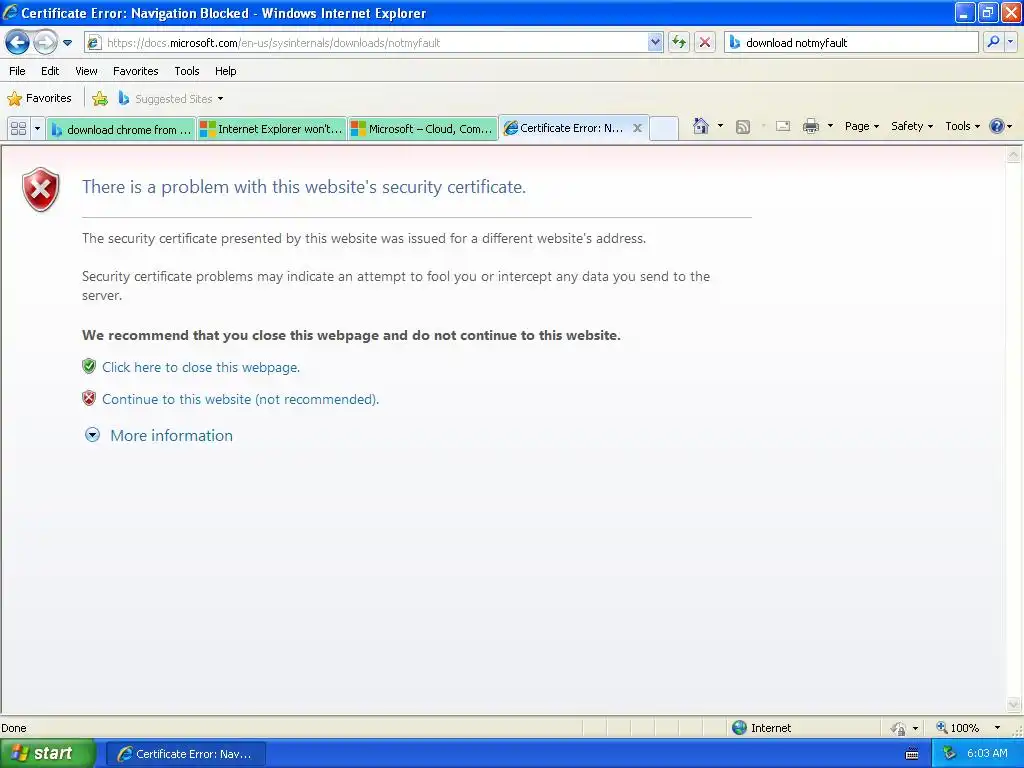This screenshot has width=1024, height=768.
Task: Click the vertical scrollbar down arrow
Action: coord(1014,705)
